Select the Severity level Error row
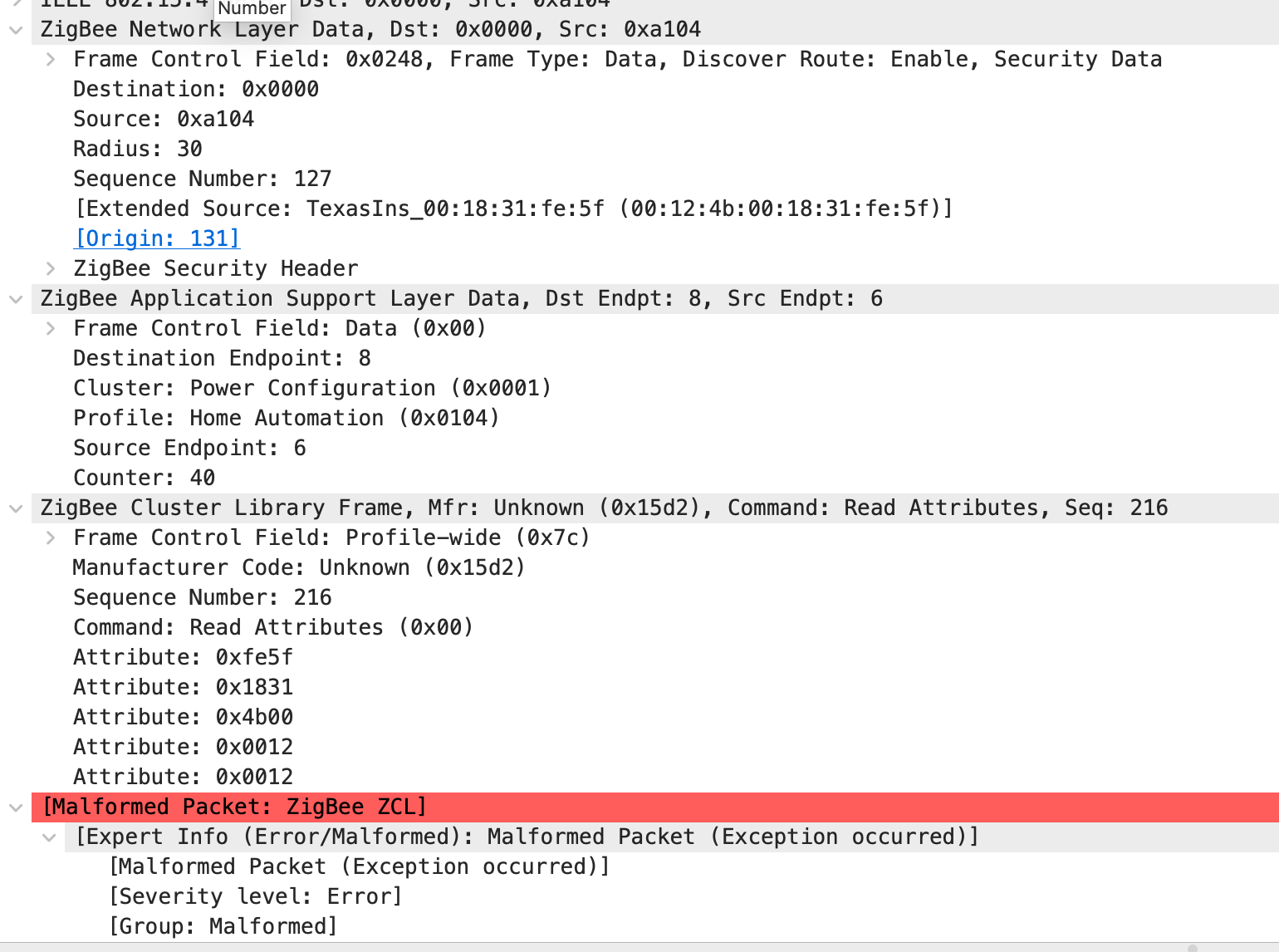 [255, 896]
